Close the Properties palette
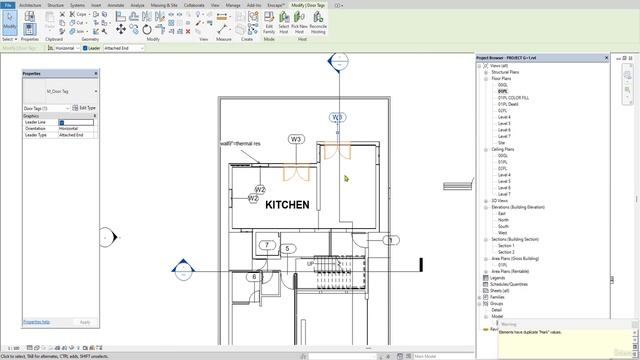The image size is (640, 360). click(x=96, y=73)
